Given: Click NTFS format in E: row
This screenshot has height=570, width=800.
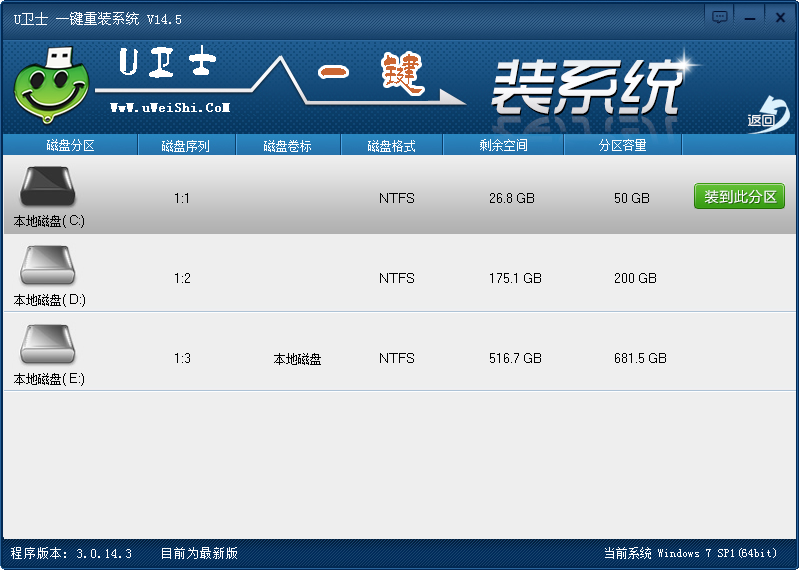Looking at the screenshot, I should click(396, 358).
